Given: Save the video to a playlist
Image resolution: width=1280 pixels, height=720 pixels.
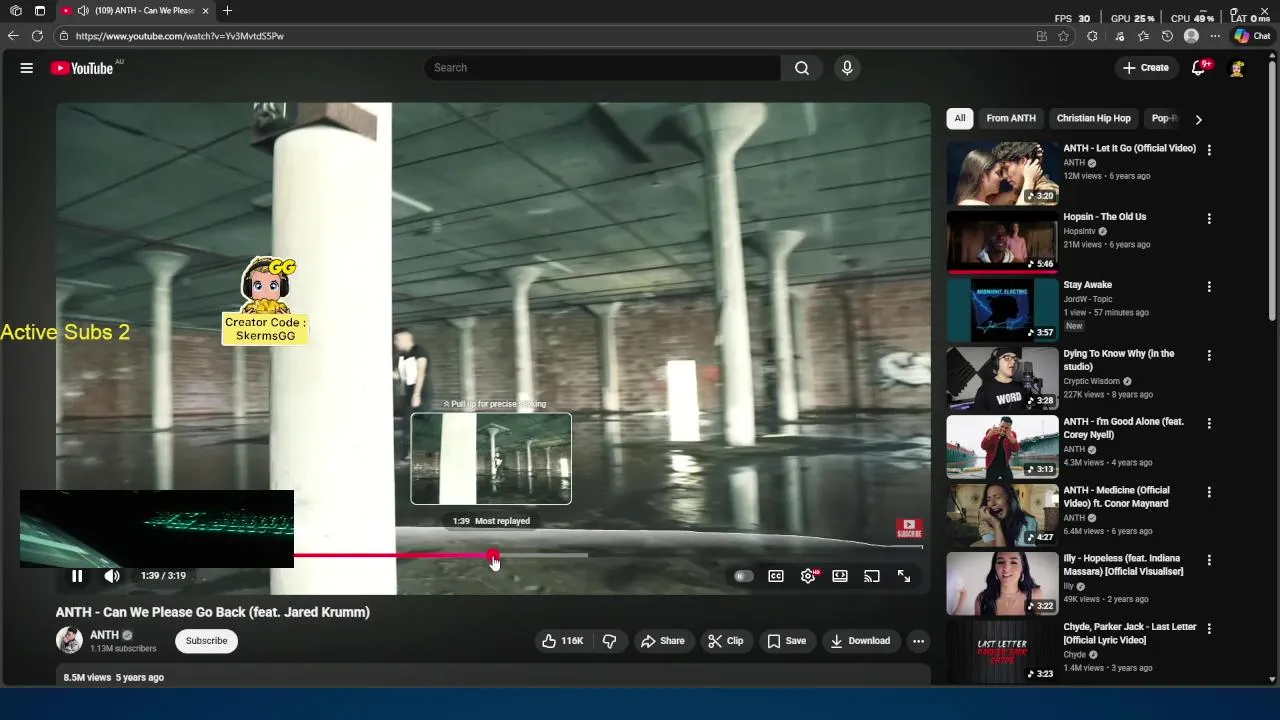Looking at the screenshot, I should [x=786, y=641].
